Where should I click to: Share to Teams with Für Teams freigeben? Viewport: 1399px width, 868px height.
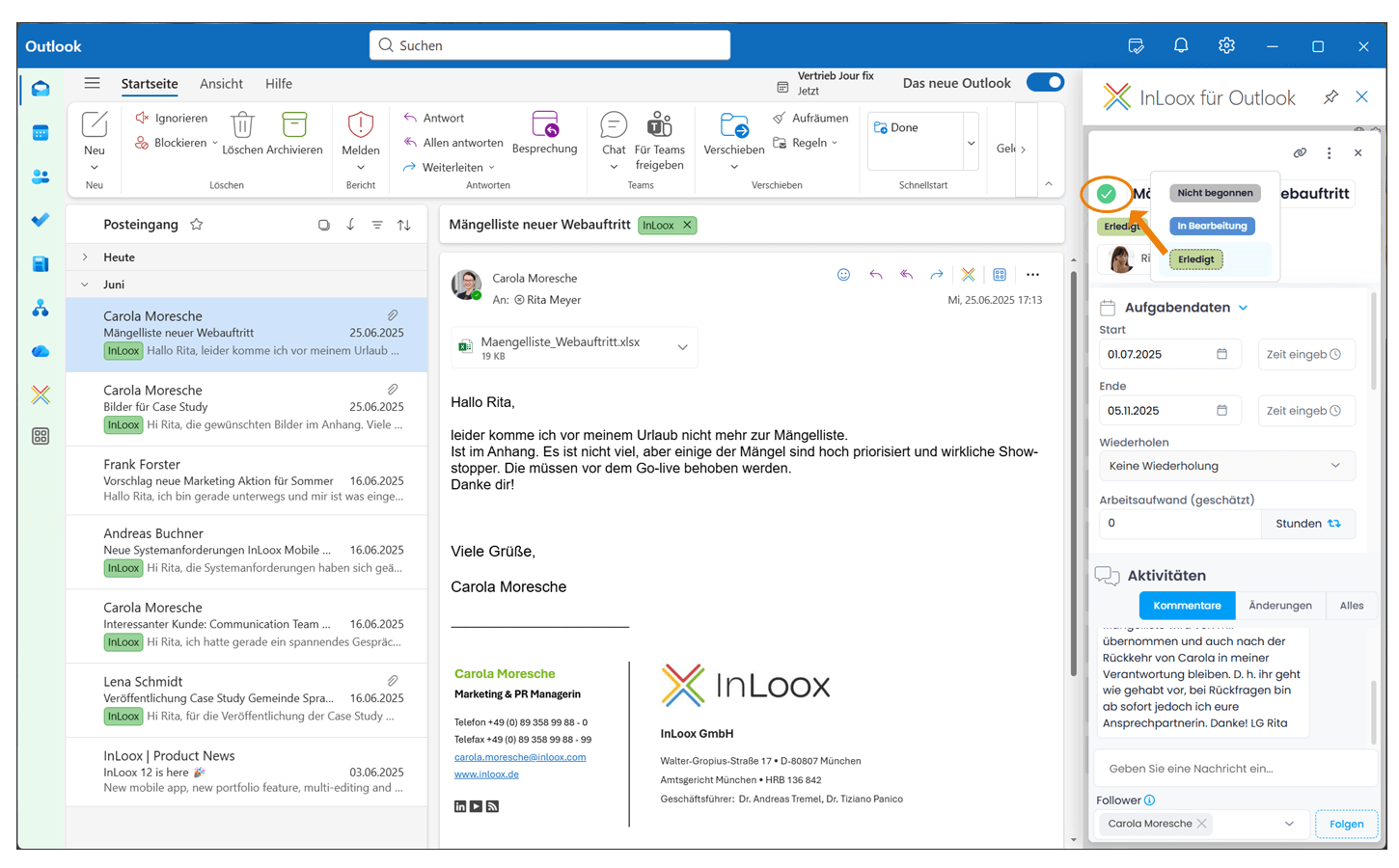pos(660,141)
